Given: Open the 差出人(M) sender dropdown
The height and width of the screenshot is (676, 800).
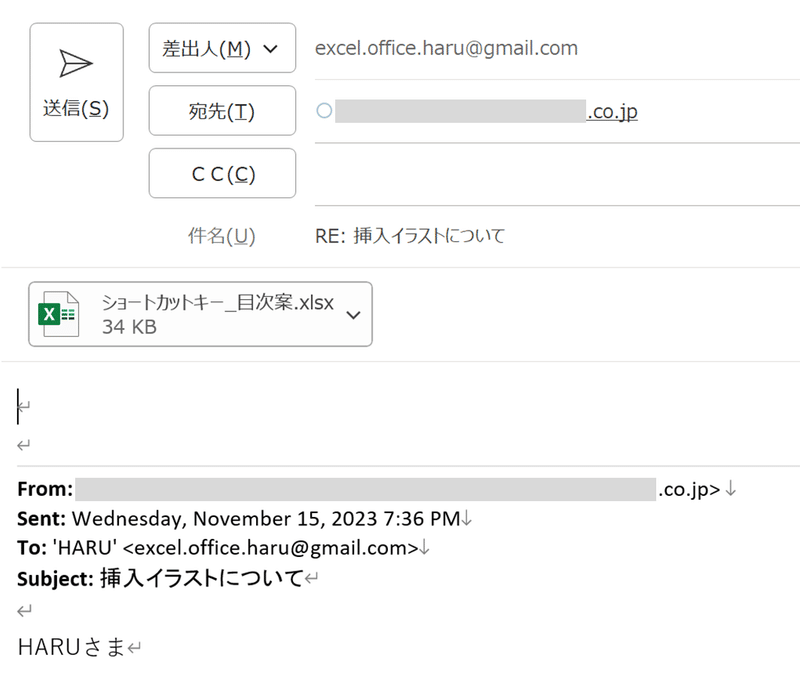Looking at the screenshot, I should click(222, 48).
